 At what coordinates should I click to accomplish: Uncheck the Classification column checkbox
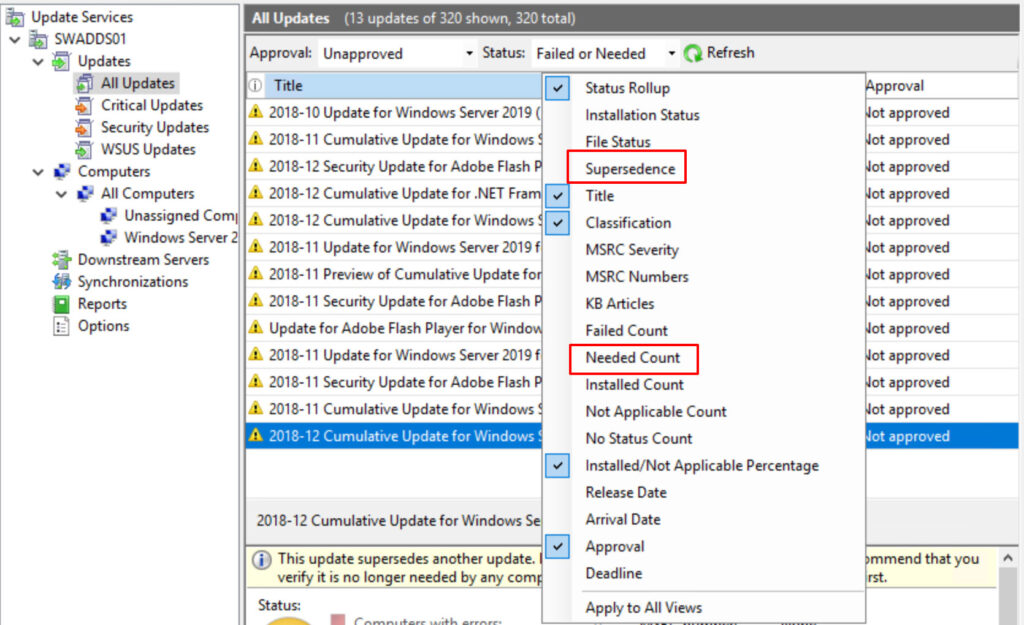[x=557, y=222]
